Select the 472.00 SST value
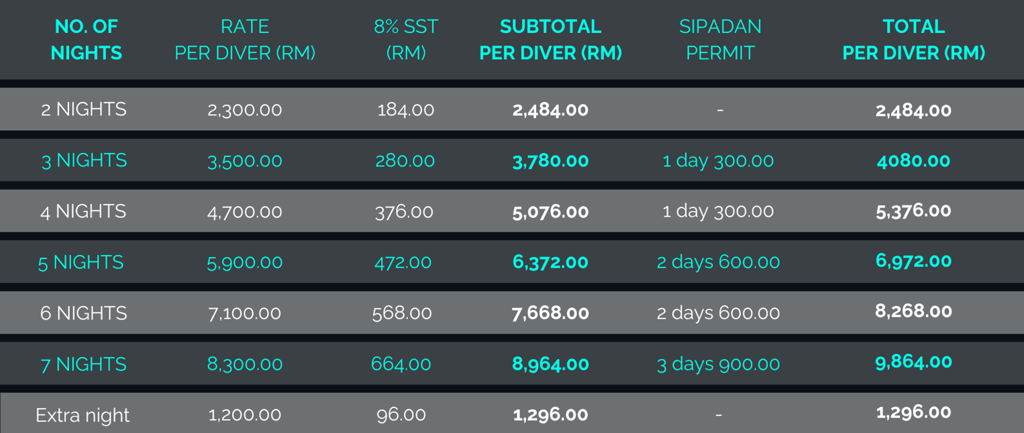 [x=406, y=262]
